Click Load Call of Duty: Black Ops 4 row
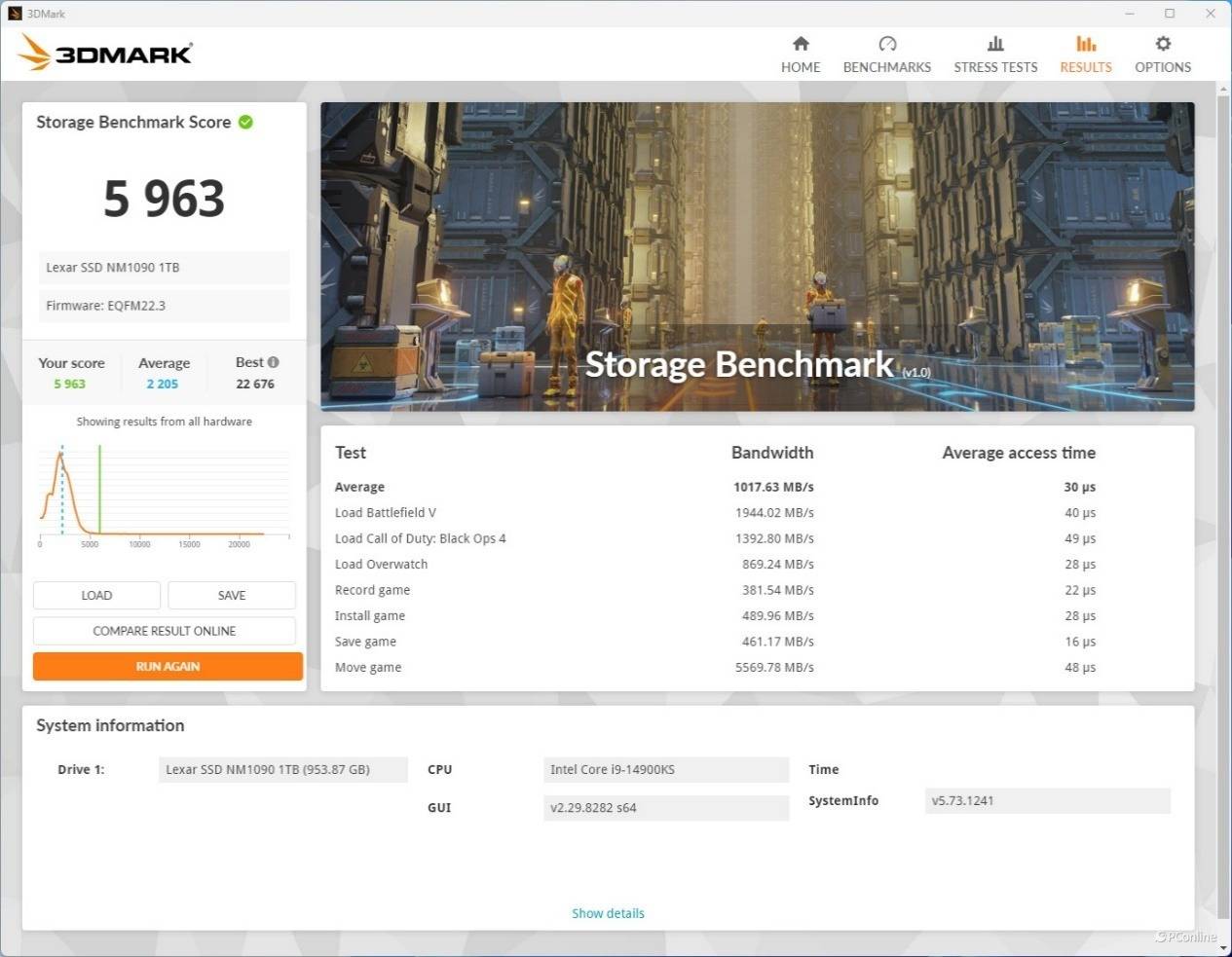This screenshot has width=1232, height=957. (x=716, y=538)
